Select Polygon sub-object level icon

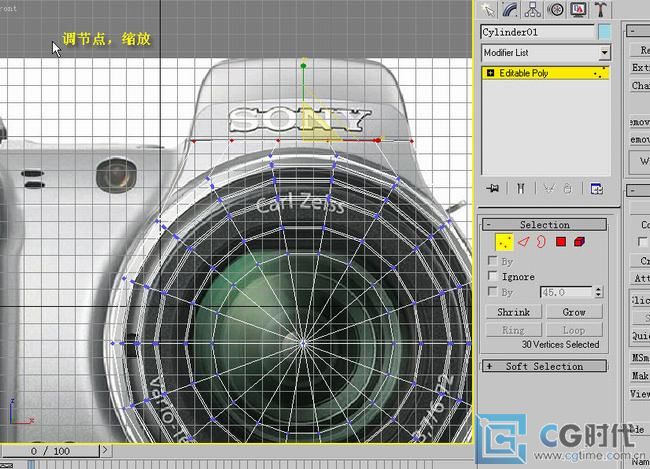point(561,241)
